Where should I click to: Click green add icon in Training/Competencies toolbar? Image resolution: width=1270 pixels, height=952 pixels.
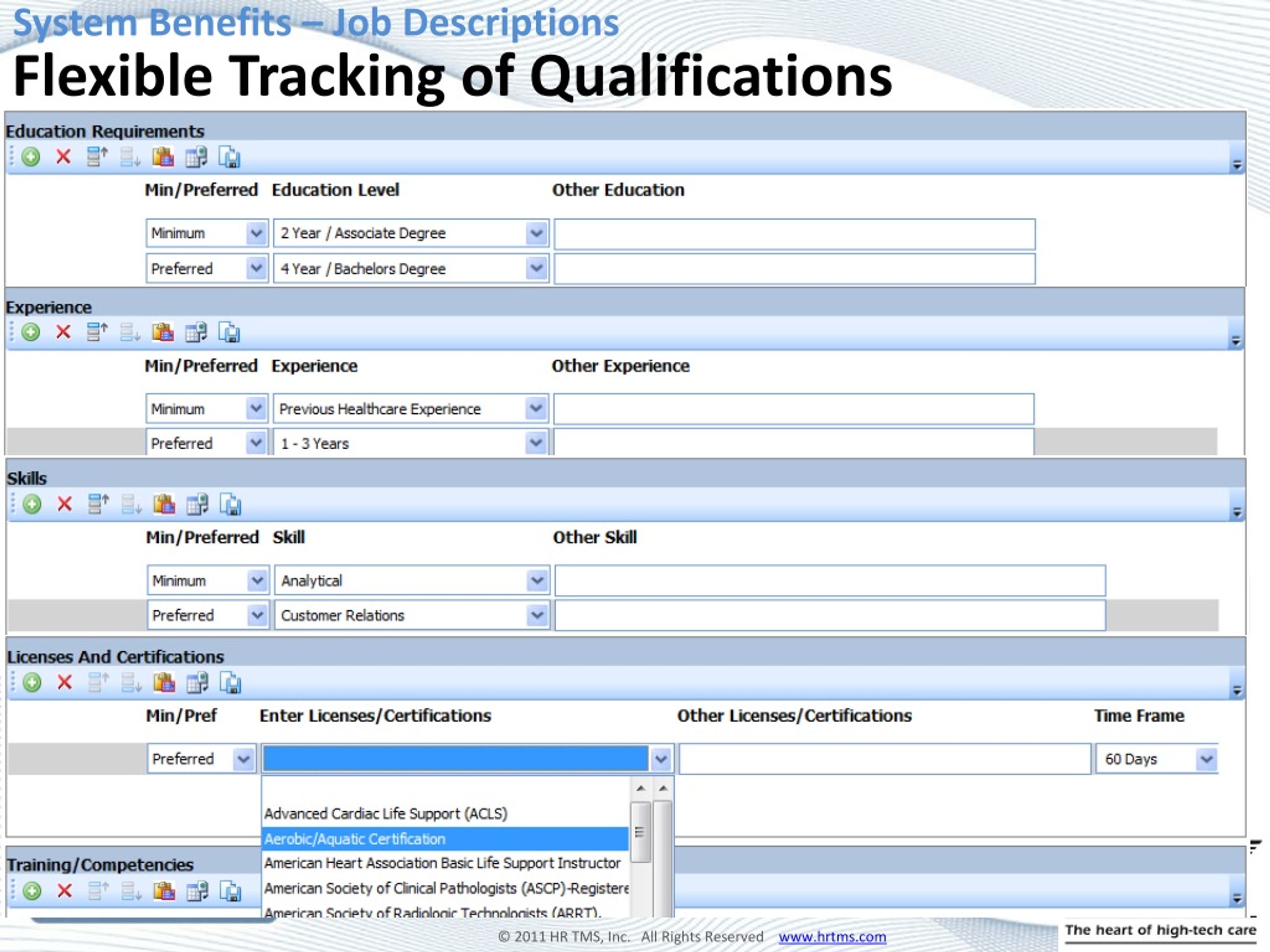pos(32,891)
